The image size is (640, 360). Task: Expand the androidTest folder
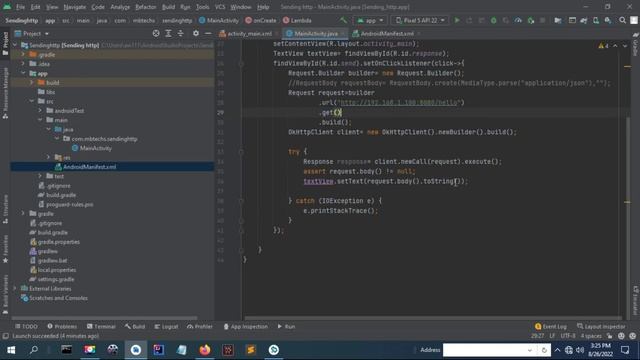pyautogui.click(x=40, y=110)
